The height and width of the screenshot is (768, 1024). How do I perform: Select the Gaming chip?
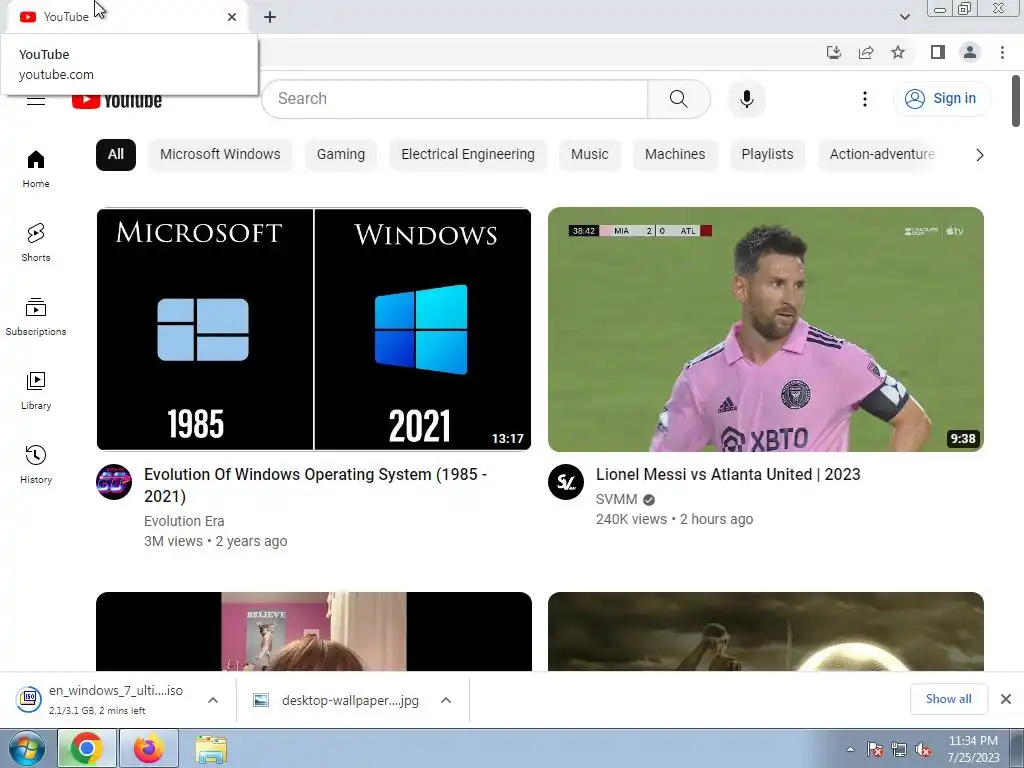[341, 155]
